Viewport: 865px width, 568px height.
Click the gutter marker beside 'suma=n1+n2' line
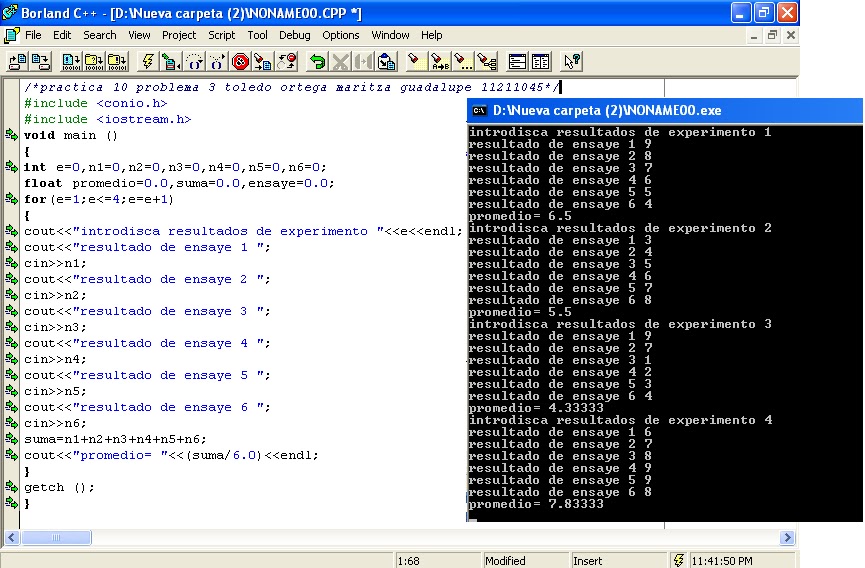(11, 438)
